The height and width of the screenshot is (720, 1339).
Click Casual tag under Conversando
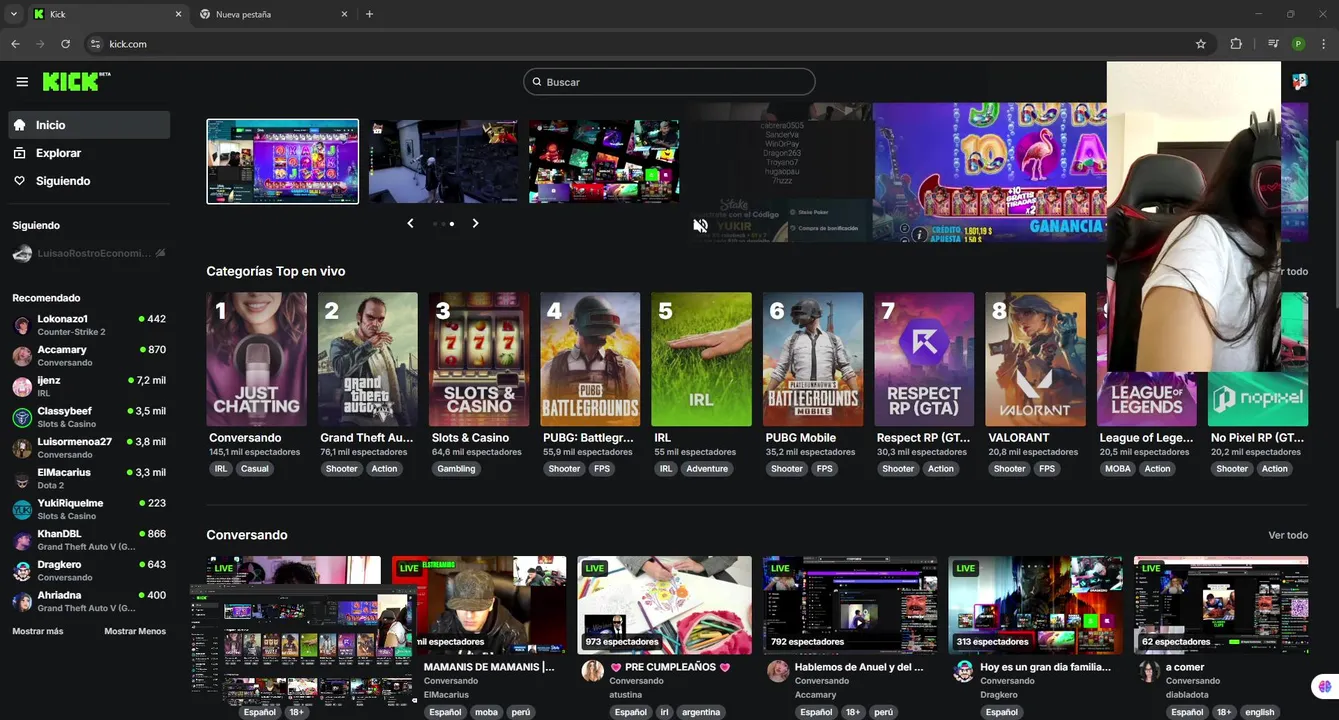pos(255,468)
